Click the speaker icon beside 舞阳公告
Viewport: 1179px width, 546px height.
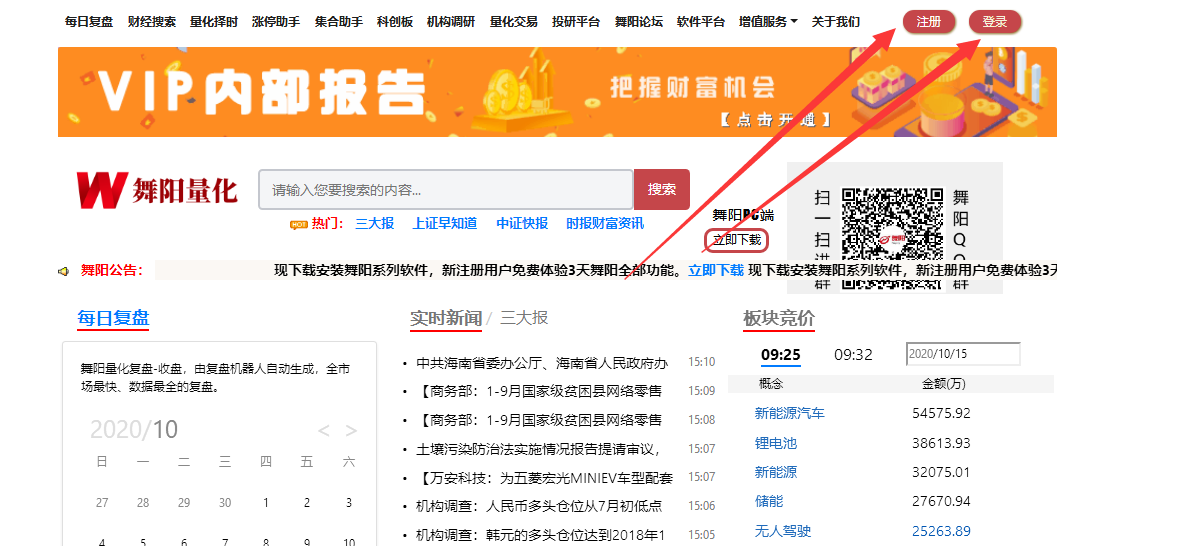tap(63, 271)
